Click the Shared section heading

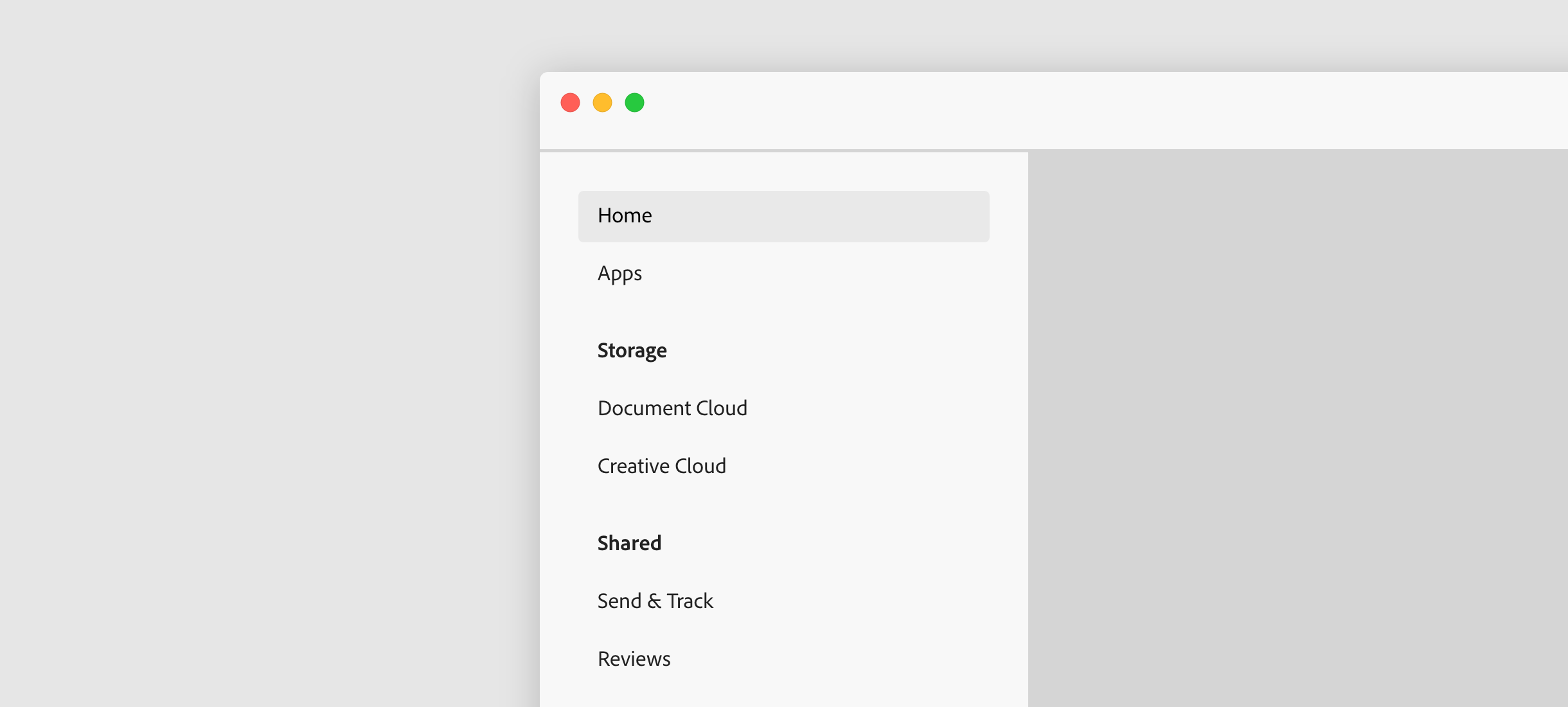(x=629, y=543)
